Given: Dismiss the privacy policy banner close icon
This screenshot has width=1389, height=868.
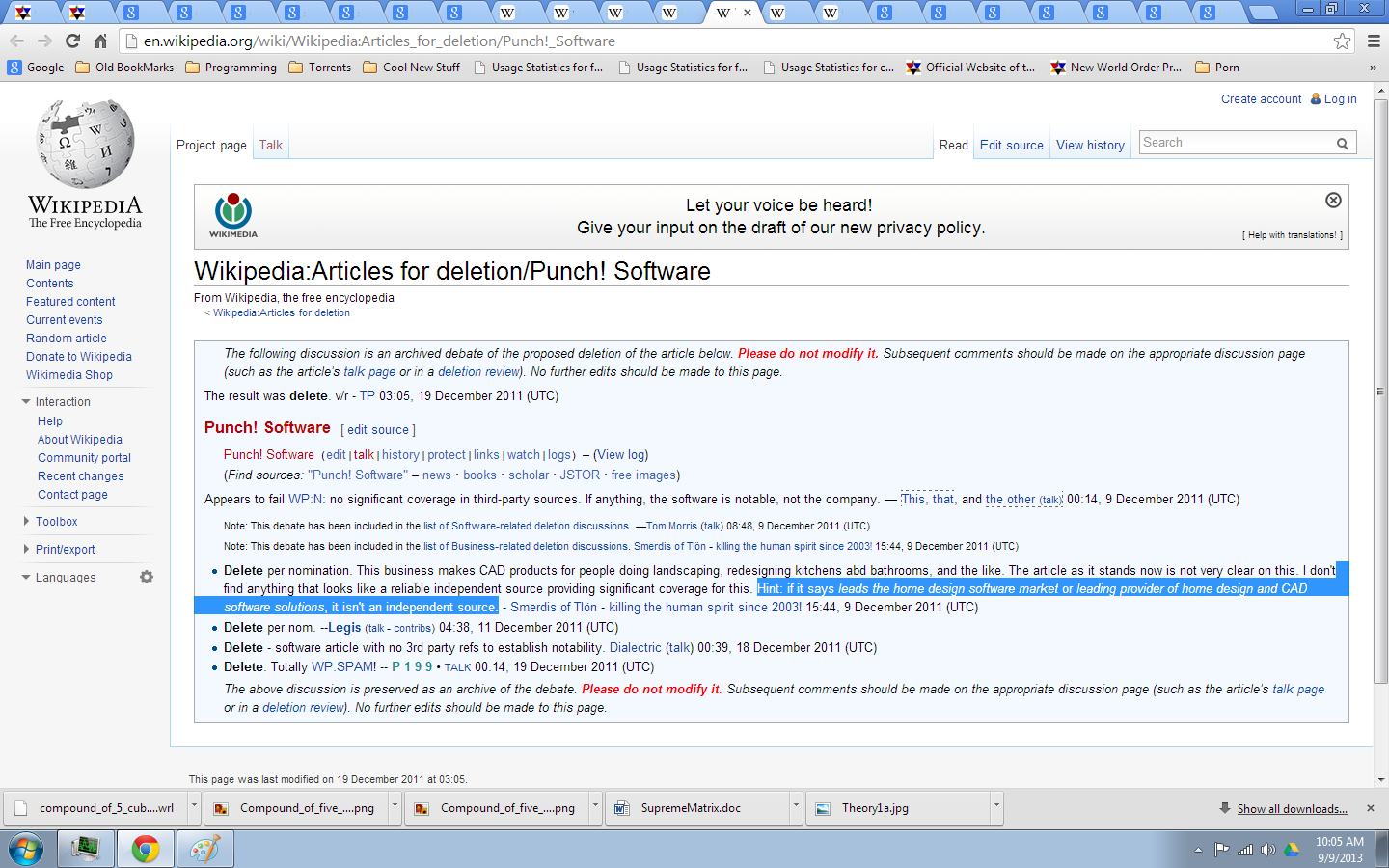Looking at the screenshot, I should (x=1333, y=201).
